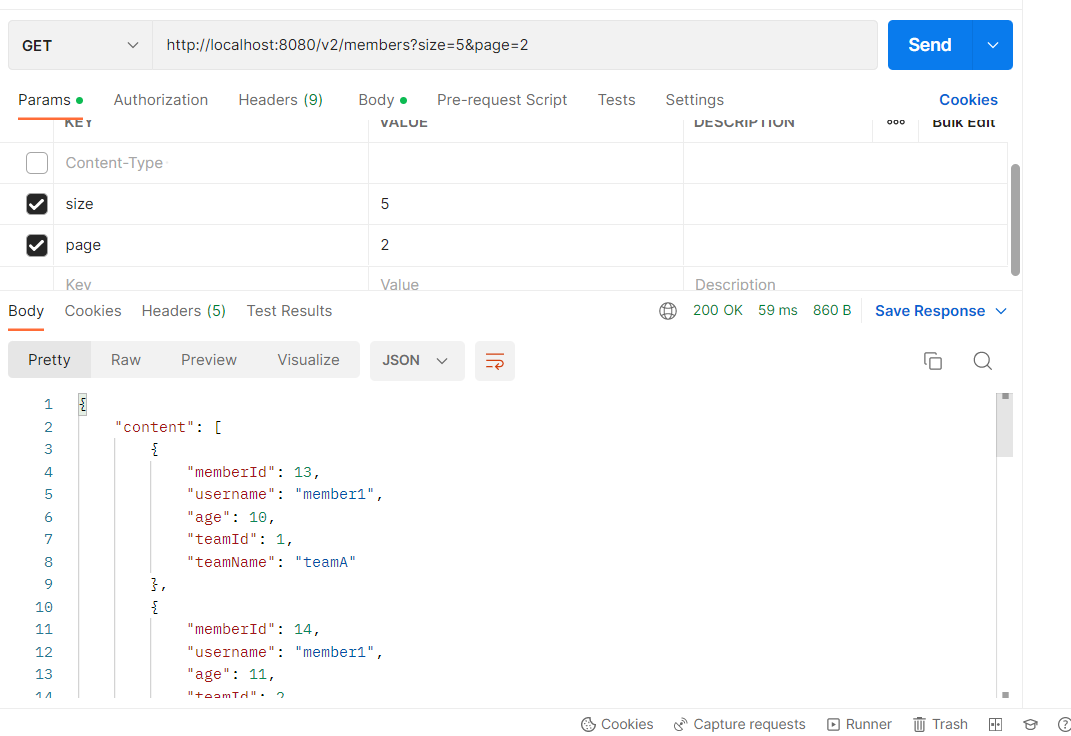Toggle the two-pane layout icon in the footer
The width and height of the screenshot is (1071, 736).
coord(995,724)
